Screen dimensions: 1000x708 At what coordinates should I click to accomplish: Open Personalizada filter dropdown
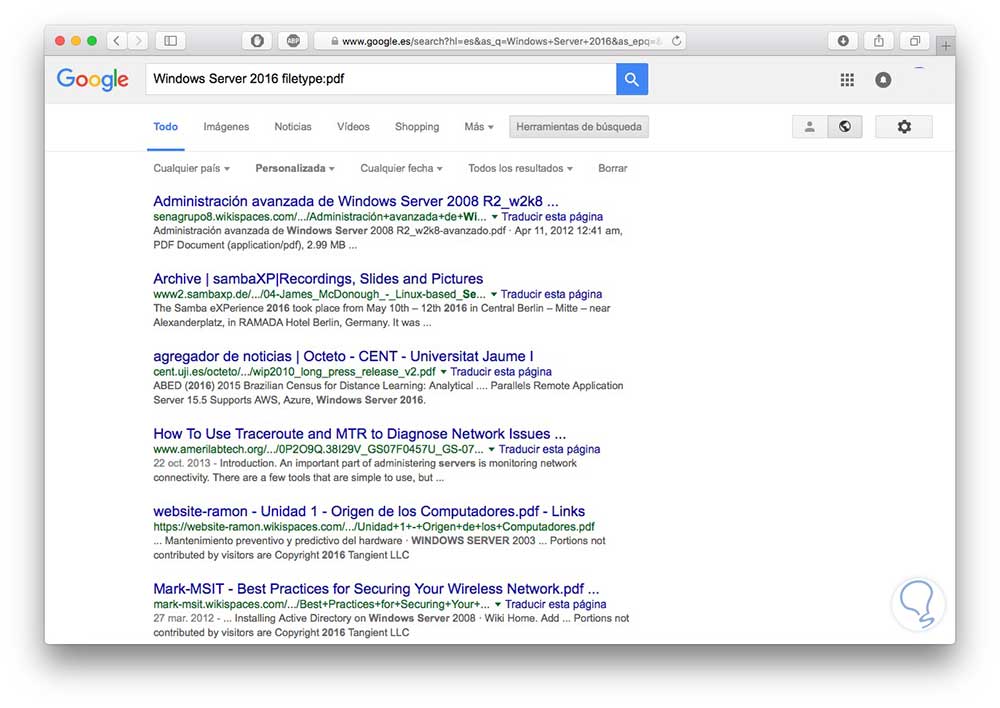(x=295, y=168)
